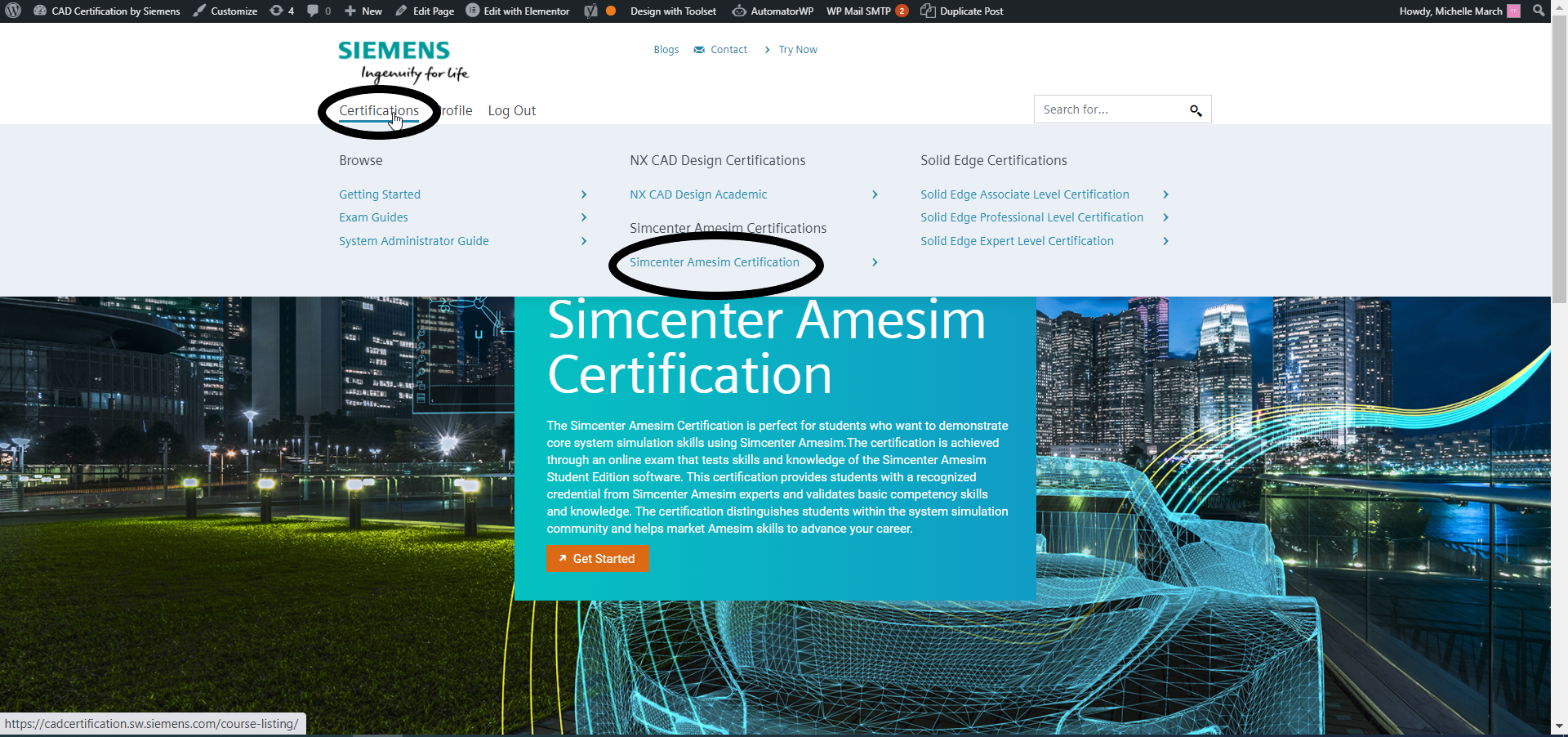Open the WordPress logo menu
This screenshot has width=1568, height=737.
[x=13, y=11]
